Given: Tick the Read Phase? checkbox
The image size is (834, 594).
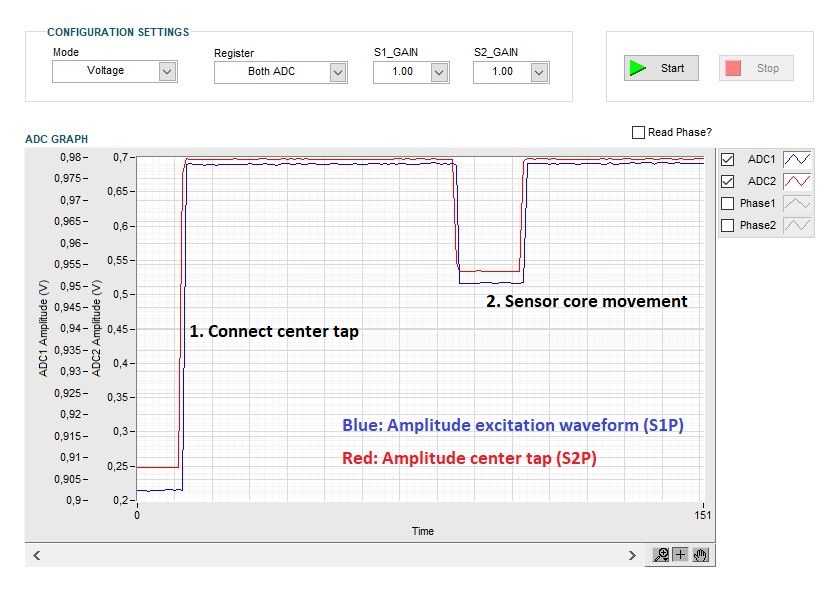Looking at the screenshot, I should pyautogui.click(x=638, y=132).
